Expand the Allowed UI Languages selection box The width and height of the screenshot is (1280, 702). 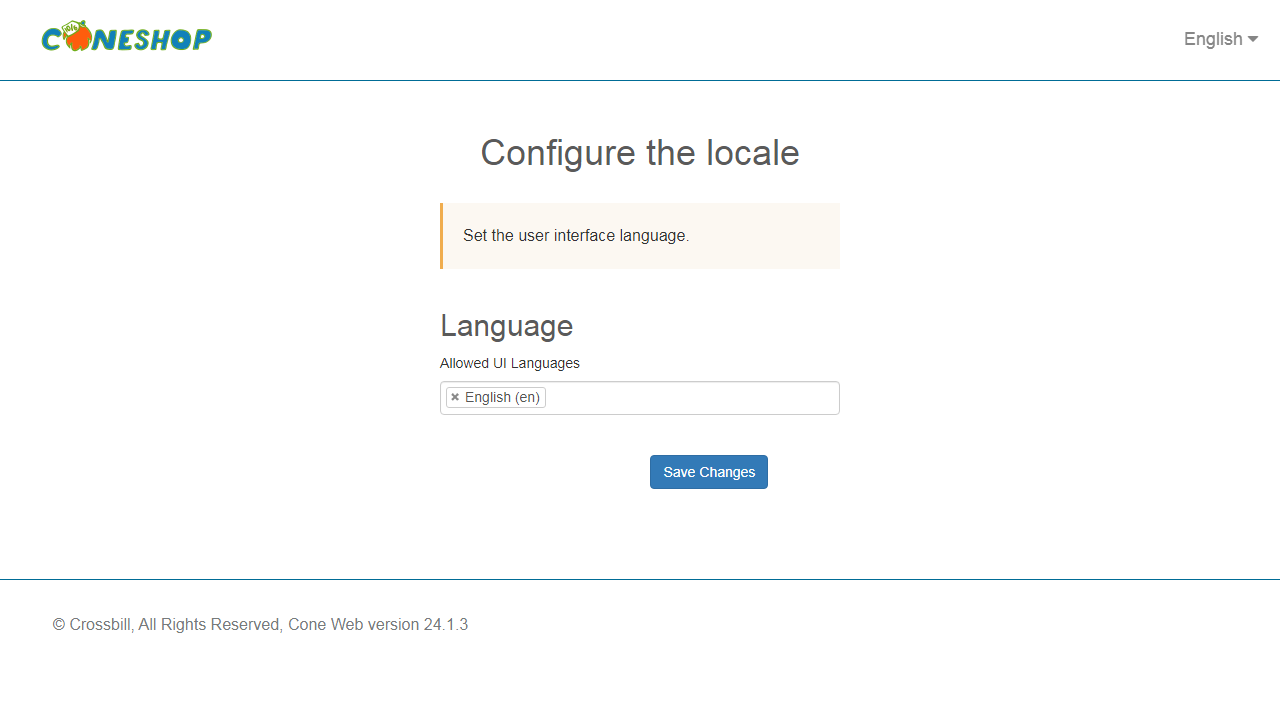[x=640, y=397]
